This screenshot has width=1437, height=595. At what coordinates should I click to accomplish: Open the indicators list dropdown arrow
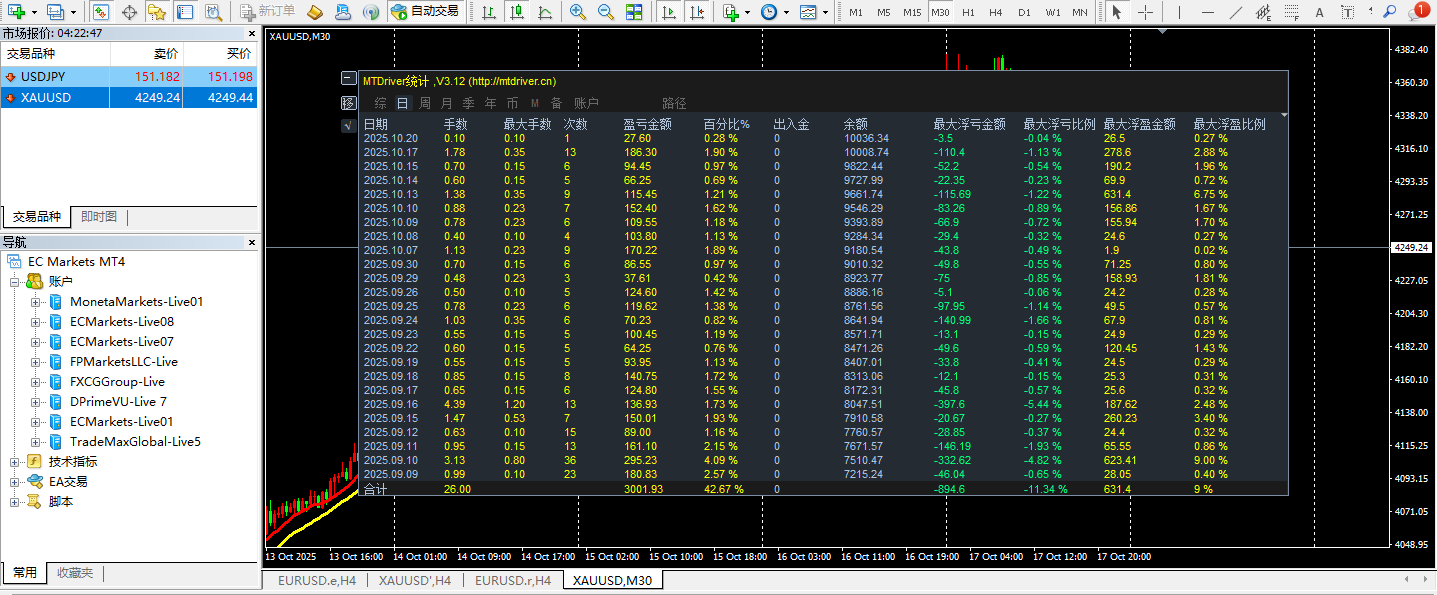tap(748, 12)
